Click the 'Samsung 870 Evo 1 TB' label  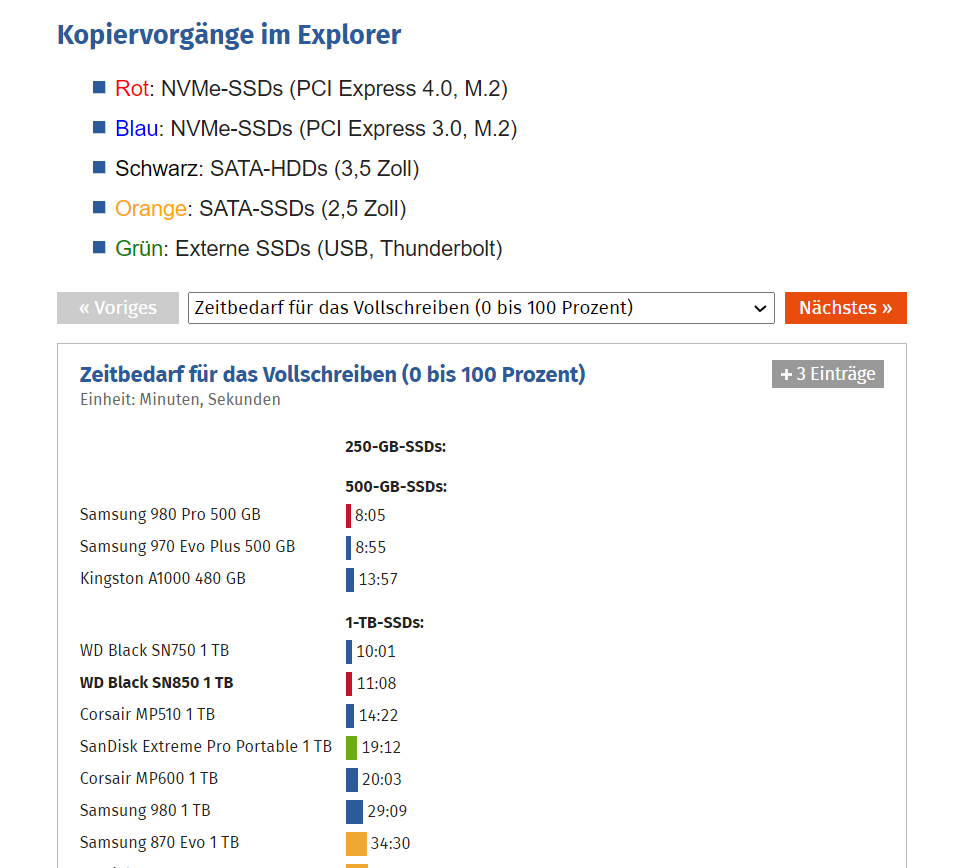[159, 842]
